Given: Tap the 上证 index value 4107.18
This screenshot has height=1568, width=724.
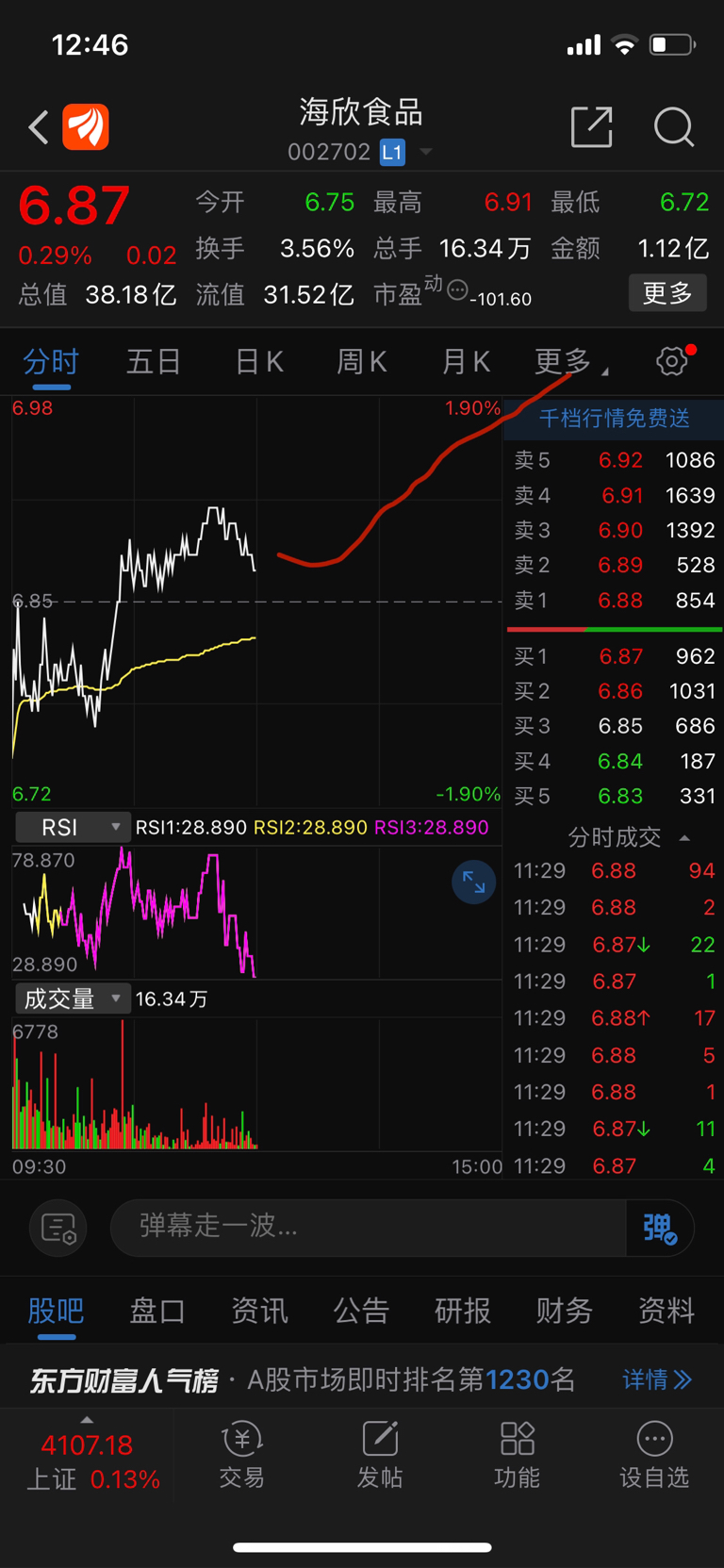Looking at the screenshot, I should click(87, 1444).
